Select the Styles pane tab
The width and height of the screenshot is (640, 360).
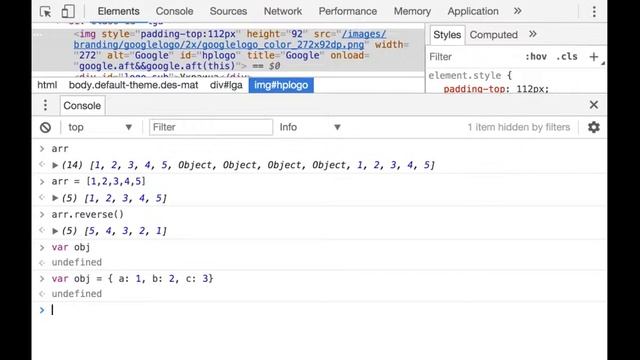point(447,35)
